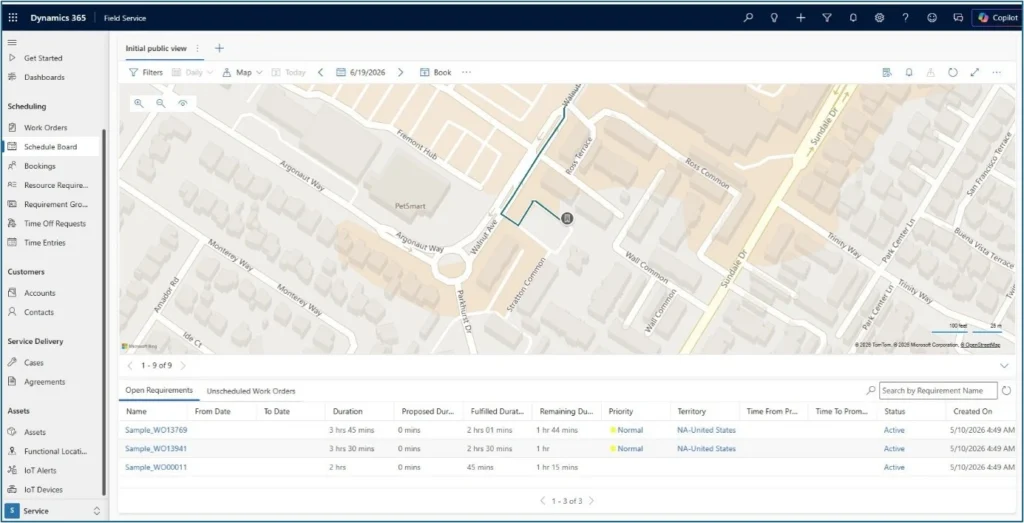
Task: Open the lightbulb assistant icon
Action: 775,18
